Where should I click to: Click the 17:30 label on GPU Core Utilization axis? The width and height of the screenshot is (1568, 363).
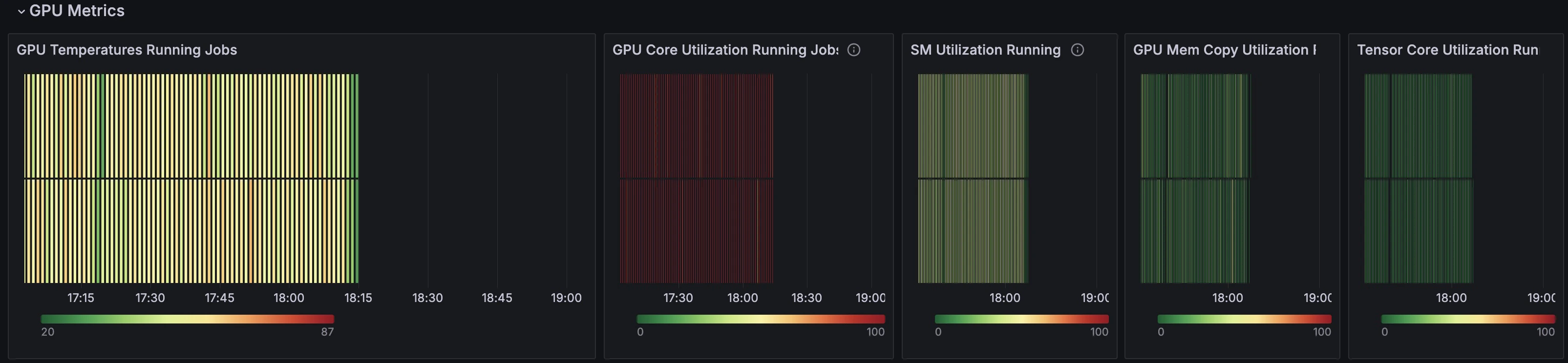pos(678,298)
